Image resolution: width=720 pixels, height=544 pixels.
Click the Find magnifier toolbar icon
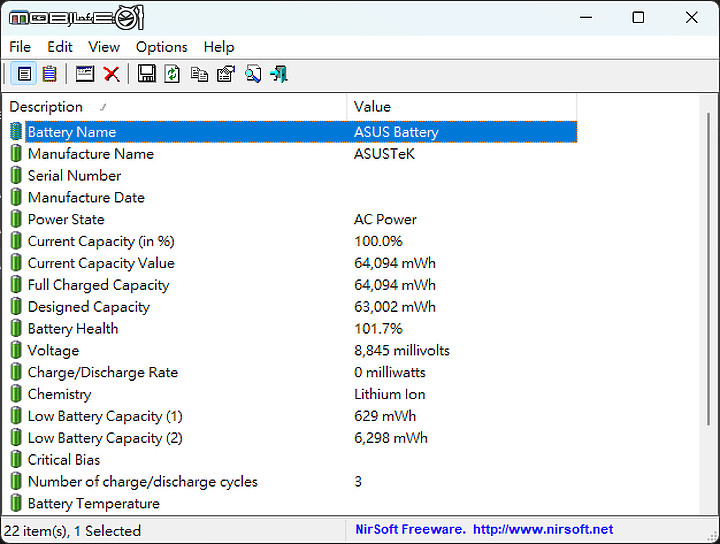coord(253,74)
